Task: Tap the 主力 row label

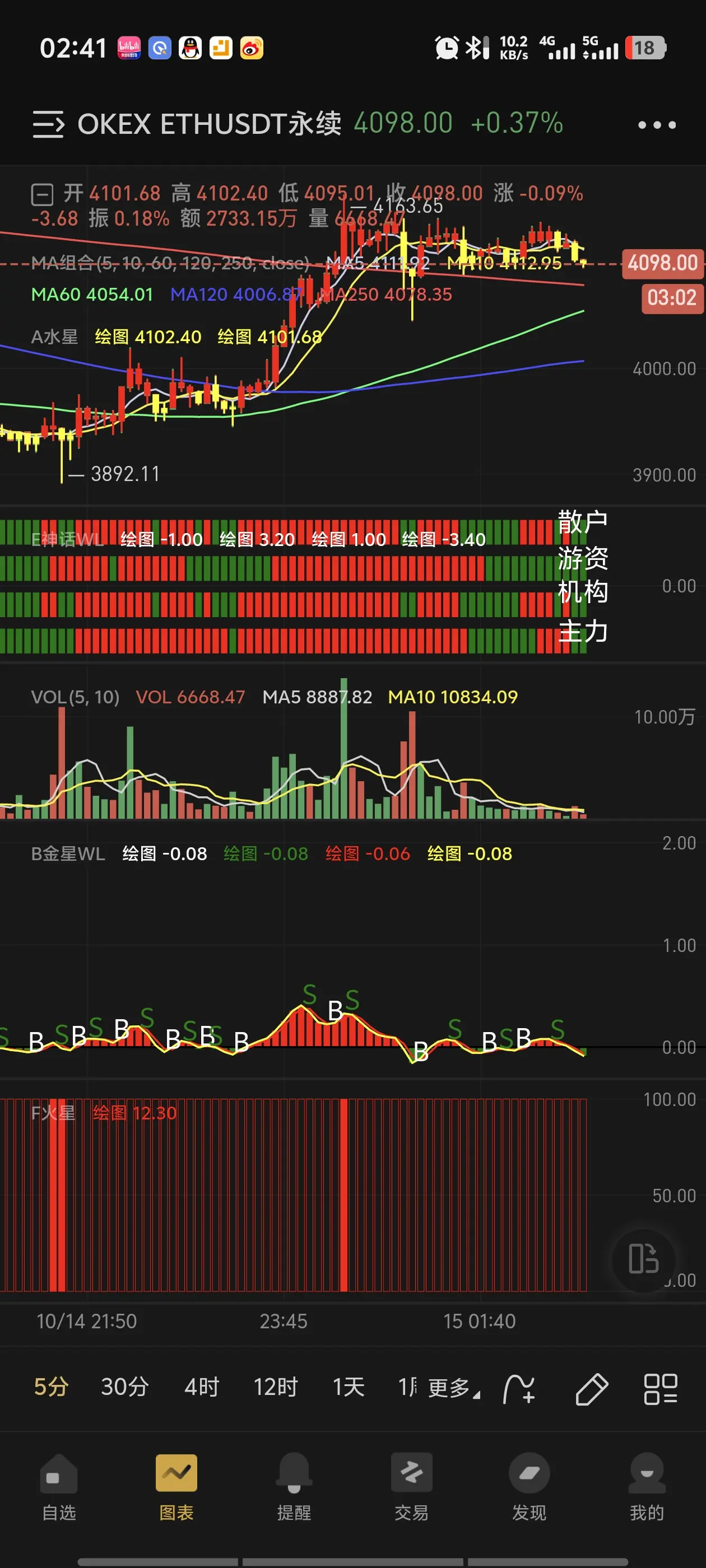Action: pyautogui.click(x=583, y=631)
